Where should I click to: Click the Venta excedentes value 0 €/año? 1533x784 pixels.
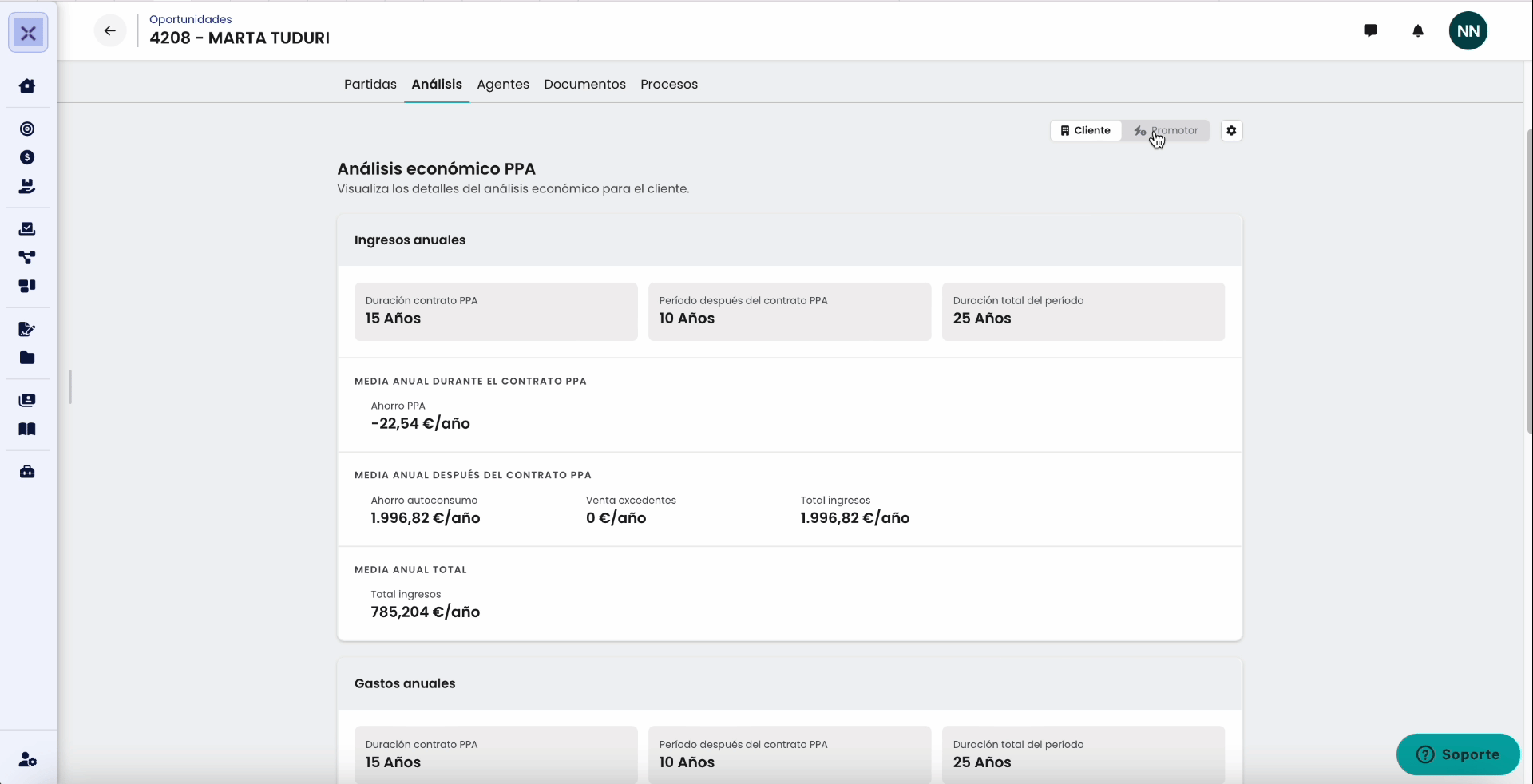point(616,517)
